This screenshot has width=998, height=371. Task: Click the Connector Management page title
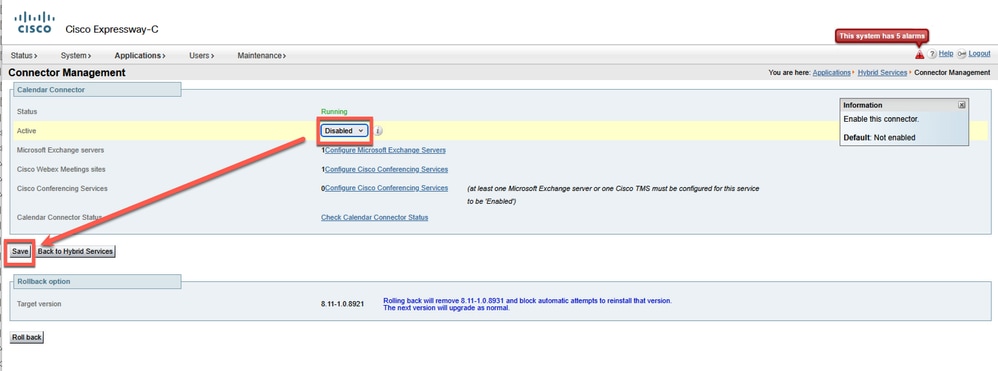coord(67,73)
